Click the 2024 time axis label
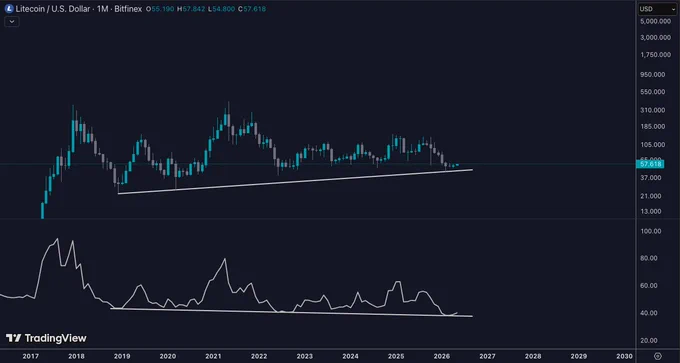The width and height of the screenshot is (680, 363). pos(350,356)
